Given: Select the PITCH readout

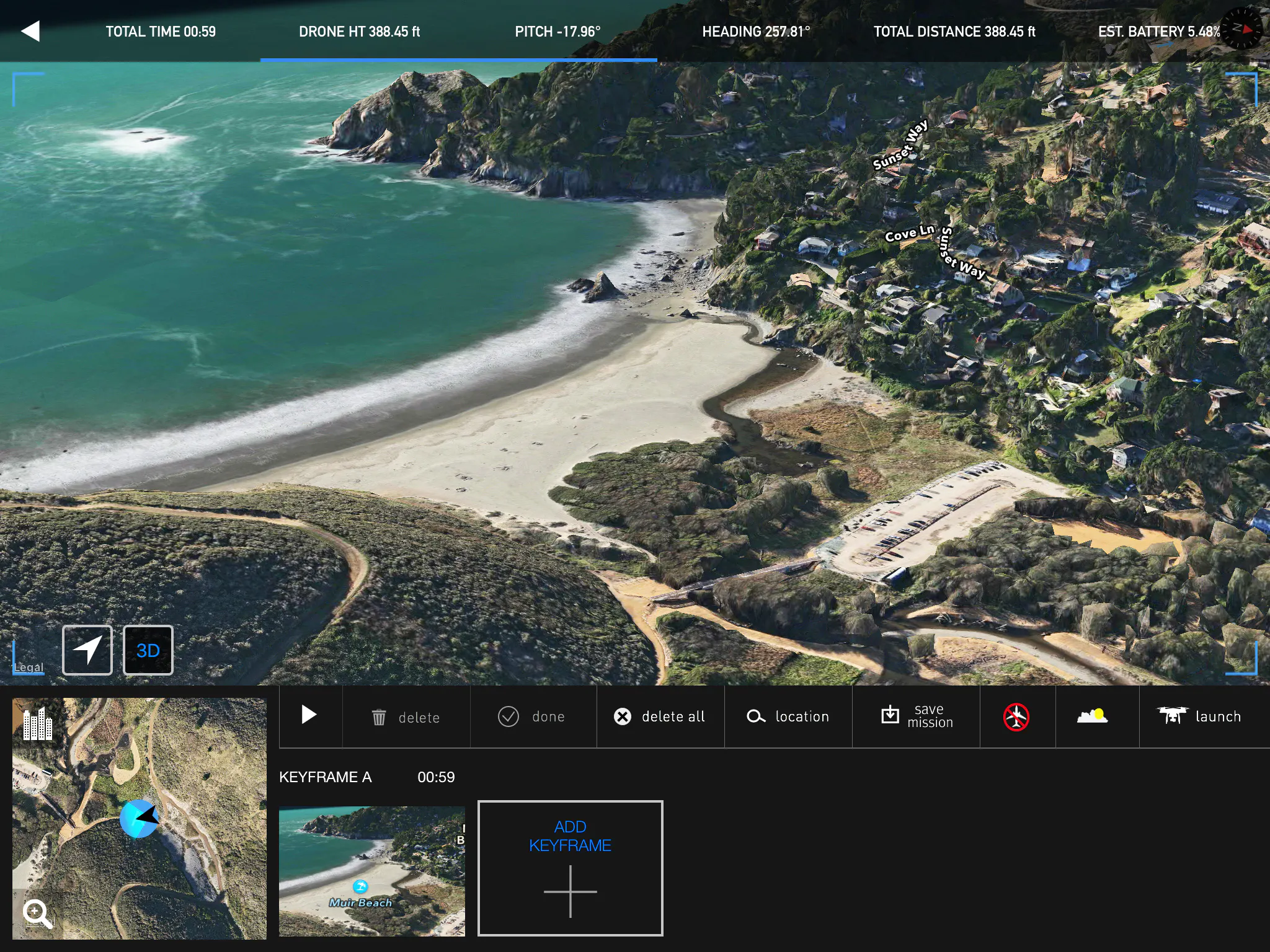Looking at the screenshot, I should (557, 32).
